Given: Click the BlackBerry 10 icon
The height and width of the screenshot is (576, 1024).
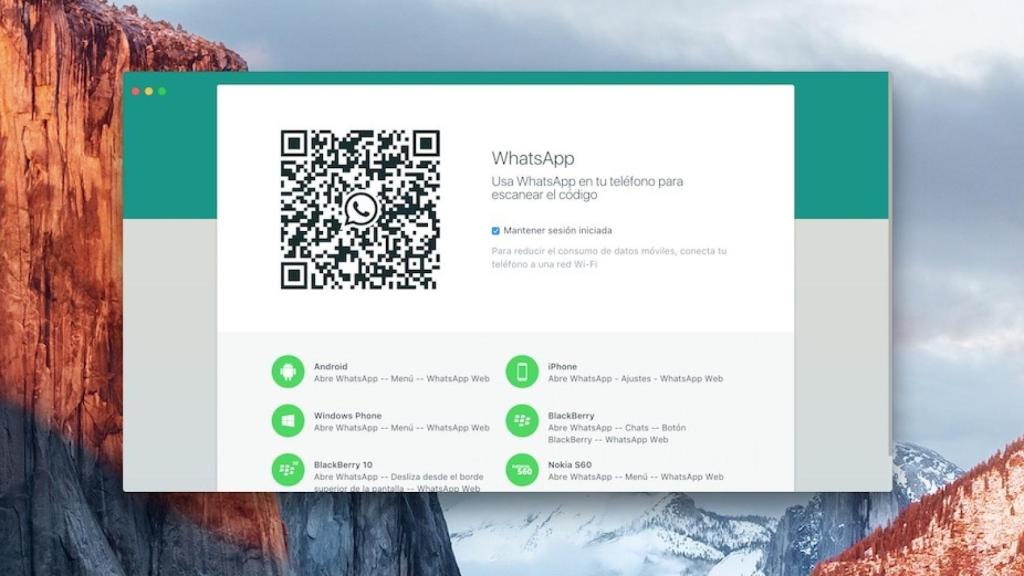Looking at the screenshot, I should point(288,470).
